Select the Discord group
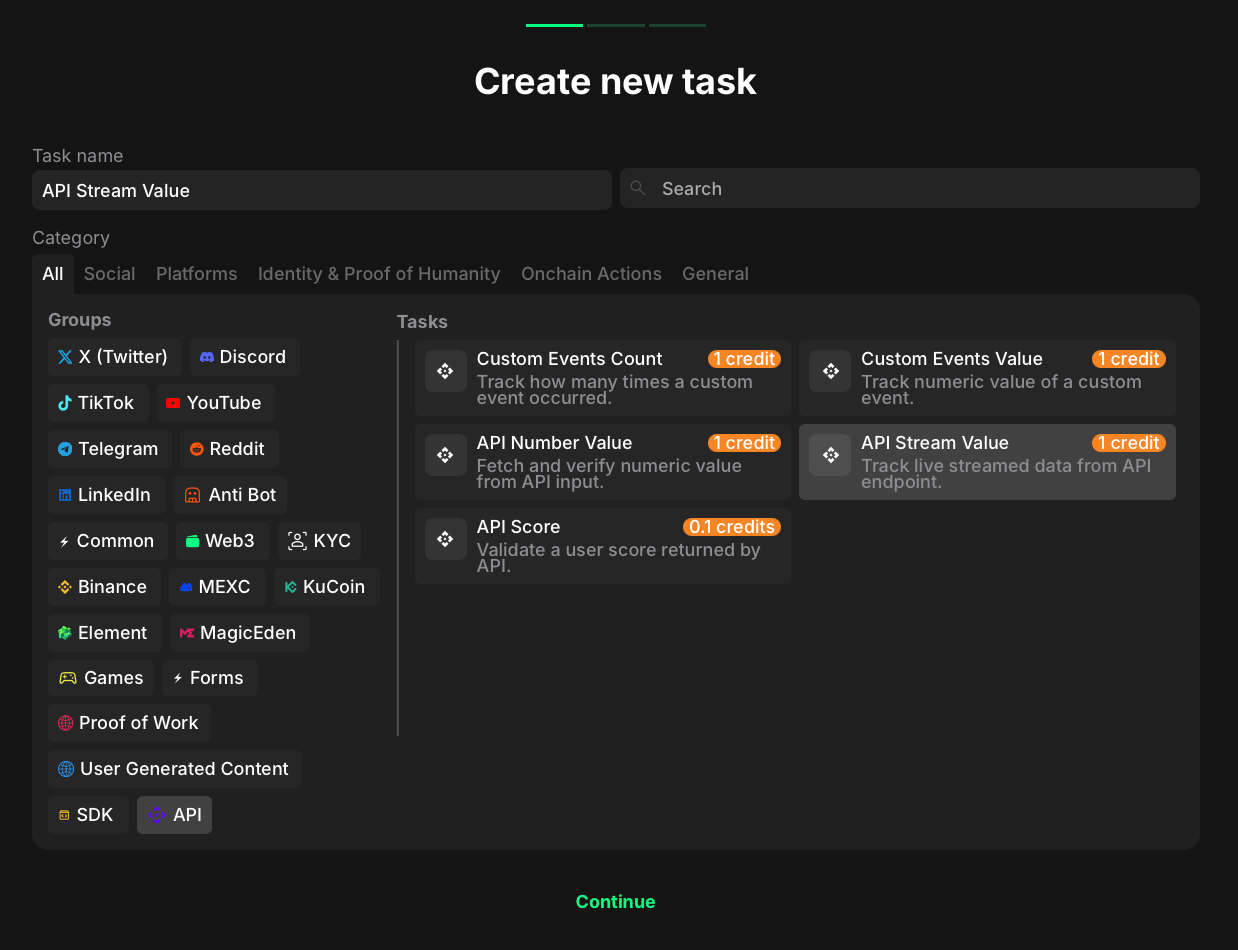This screenshot has width=1238, height=950. pyautogui.click(x=244, y=357)
